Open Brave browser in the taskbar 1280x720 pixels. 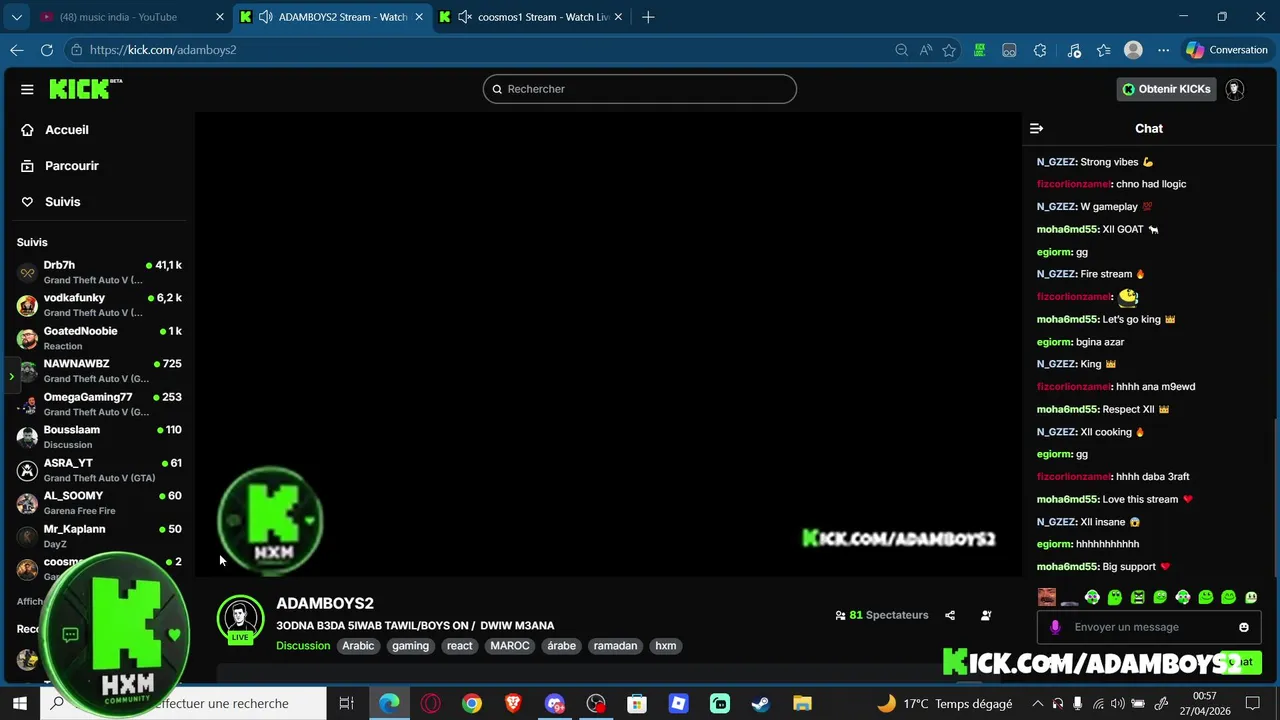point(513,703)
